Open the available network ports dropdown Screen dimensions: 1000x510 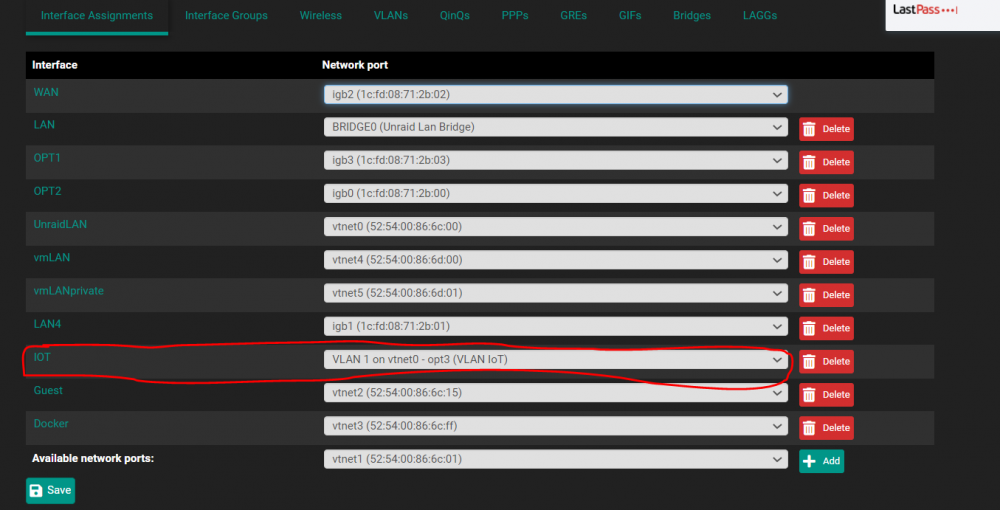[x=555, y=458]
